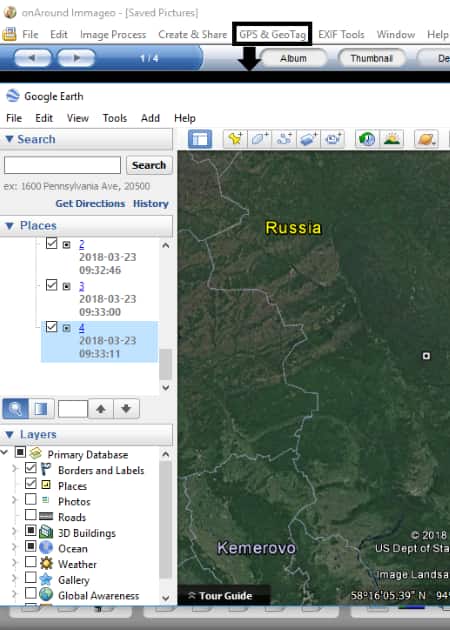The width and height of the screenshot is (450, 630).
Task: Click the Get Directions link
Action: (x=90, y=204)
